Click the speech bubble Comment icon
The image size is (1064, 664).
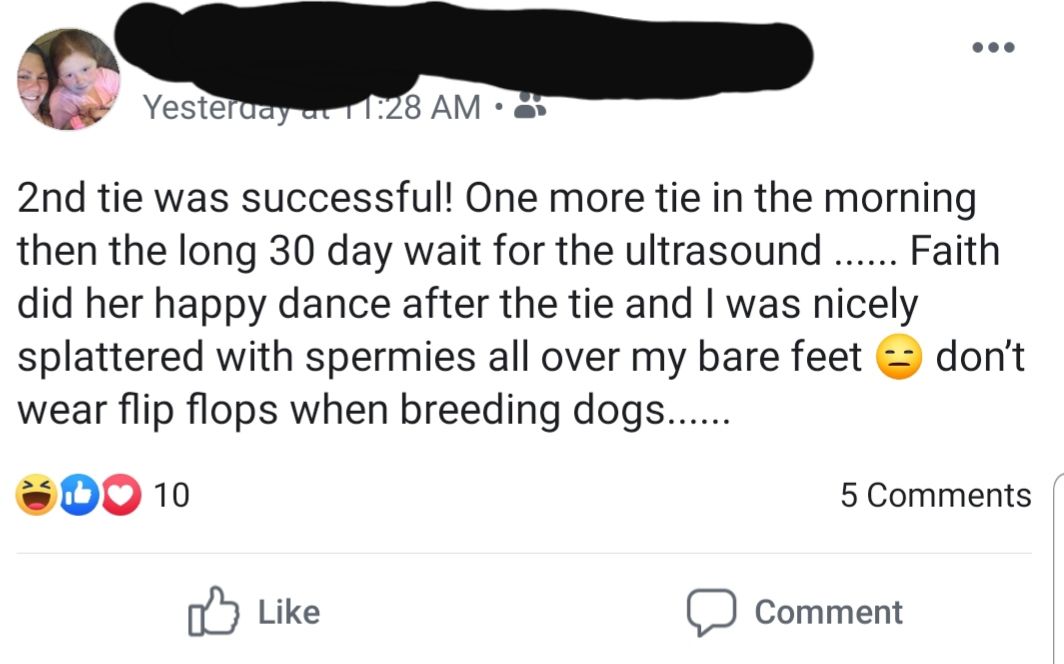click(x=710, y=612)
